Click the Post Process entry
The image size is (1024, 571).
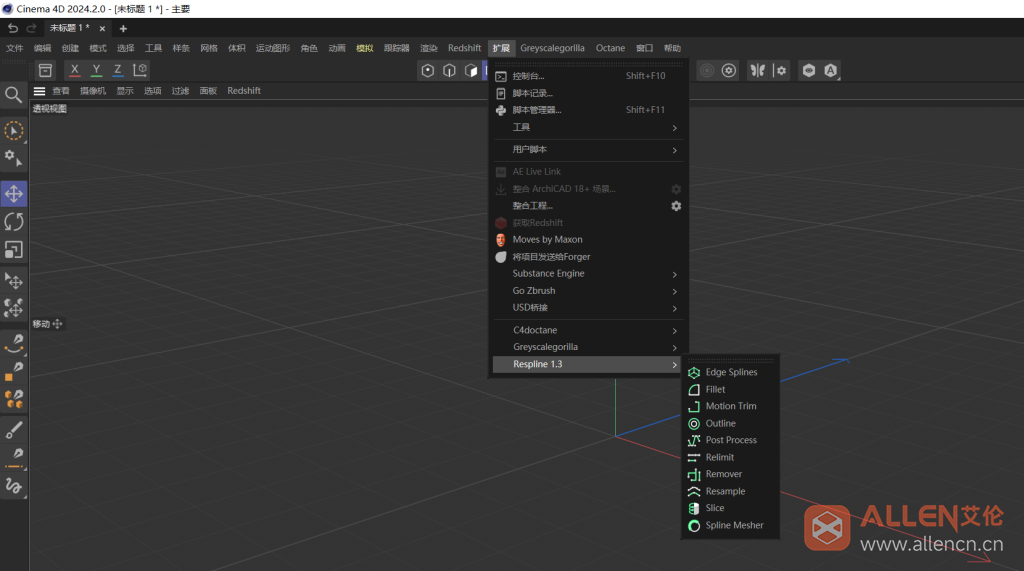point(730,440)
